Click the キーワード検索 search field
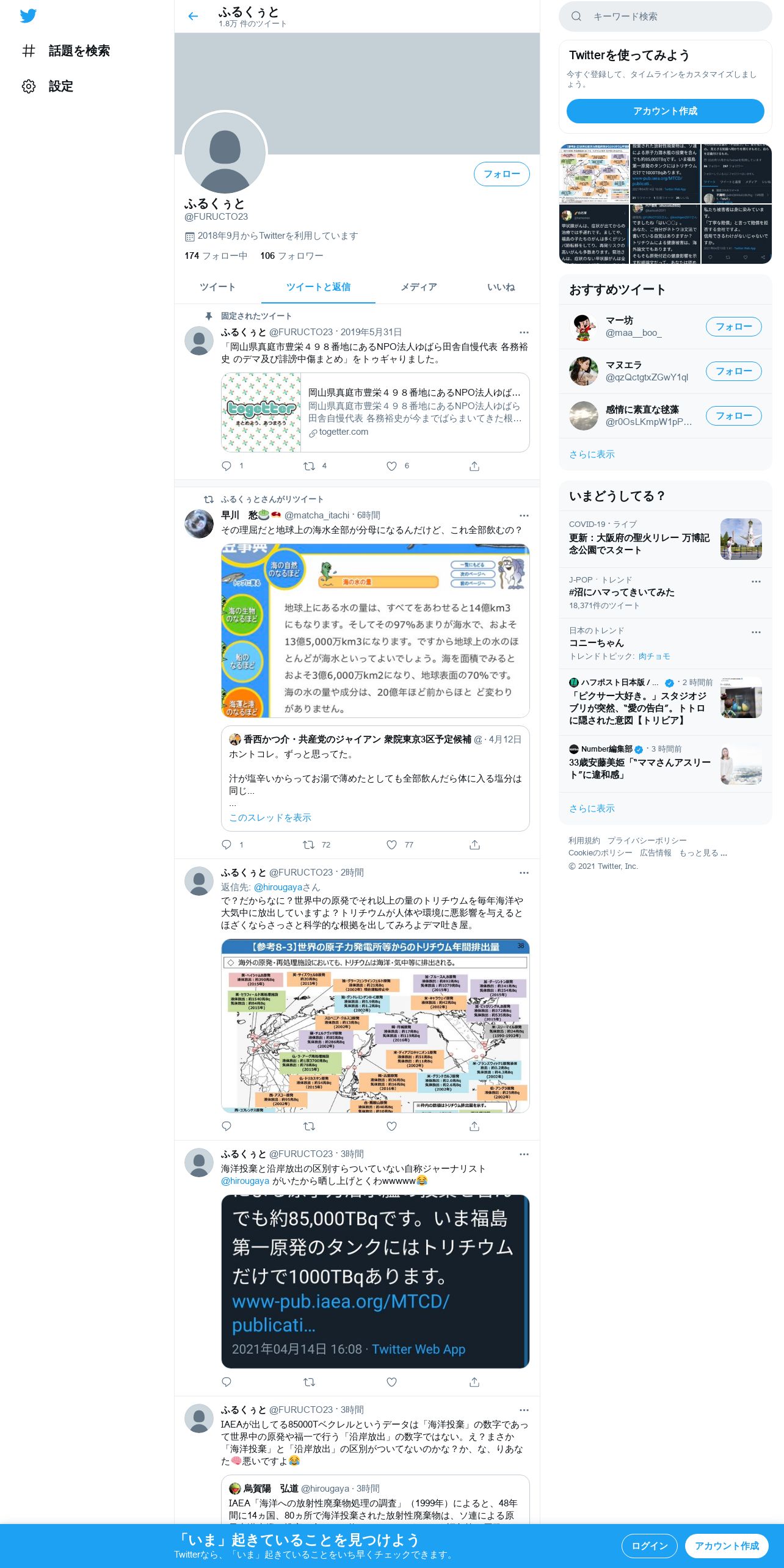The width and height of the screenshot is (784, 1568). coord(665,16)
